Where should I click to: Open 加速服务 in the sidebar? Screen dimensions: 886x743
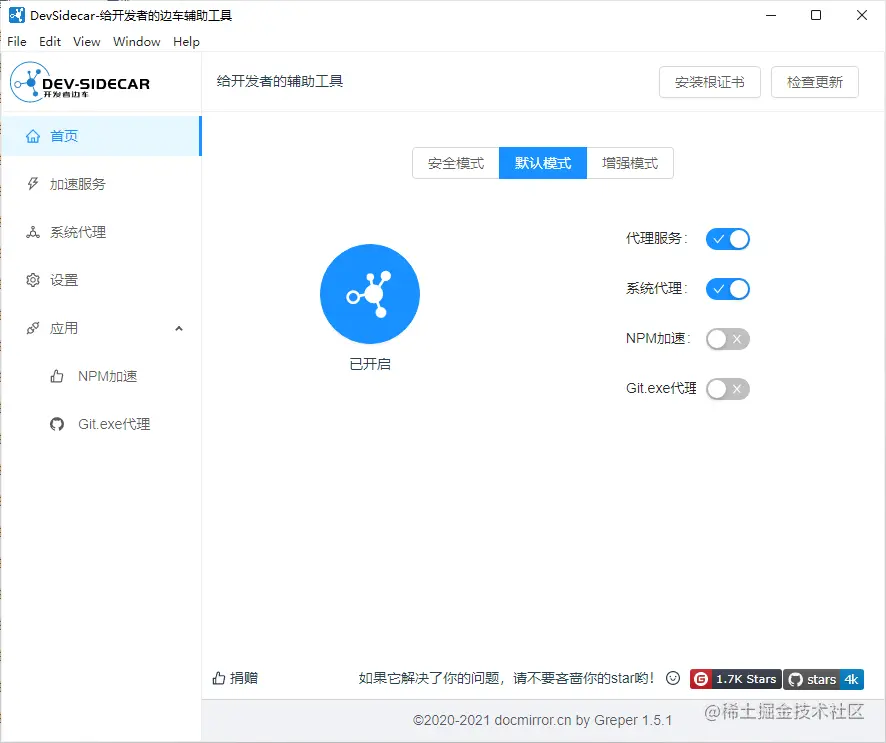[101, 184]
